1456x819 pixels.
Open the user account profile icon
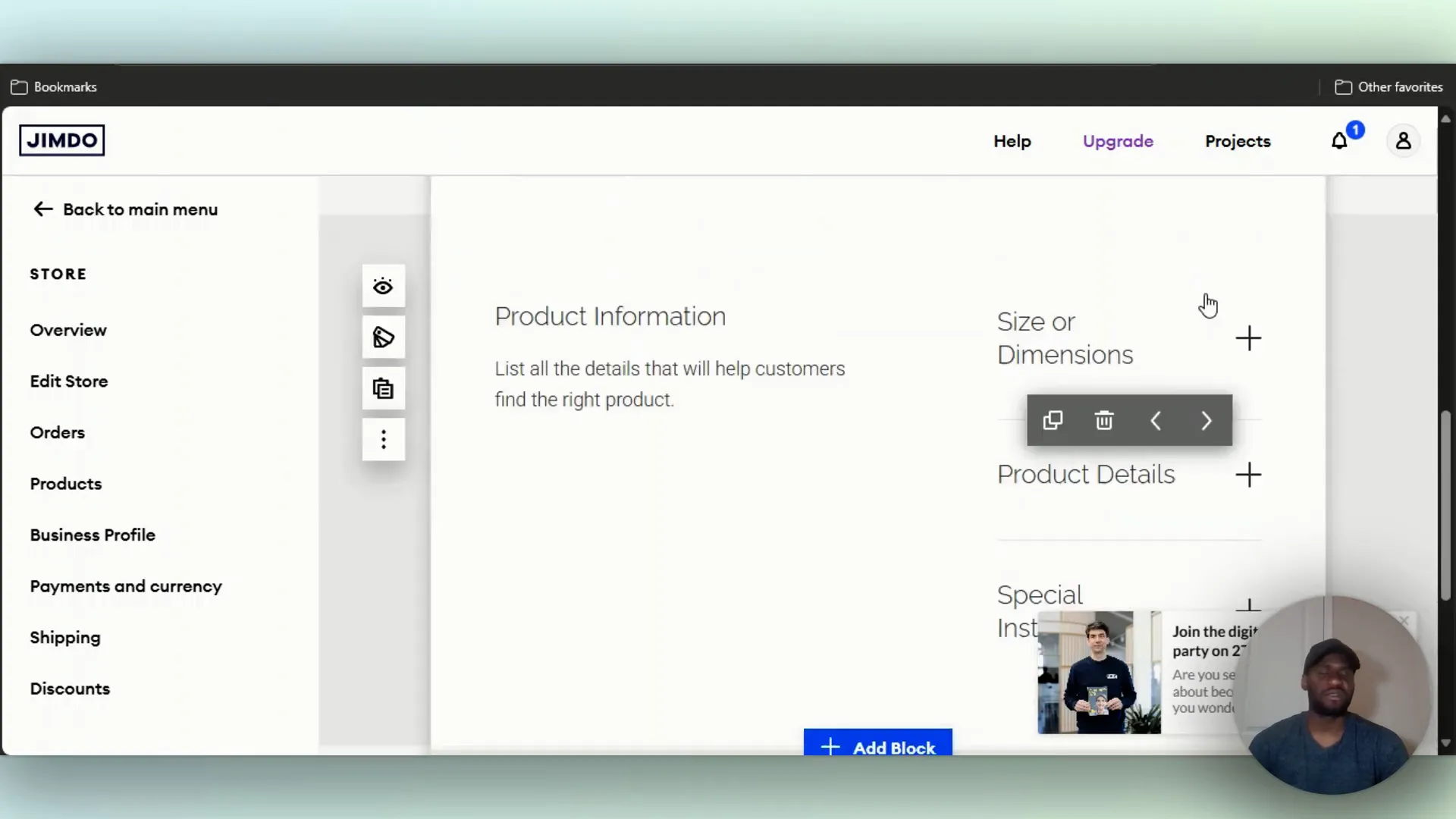click(1403, 141)
